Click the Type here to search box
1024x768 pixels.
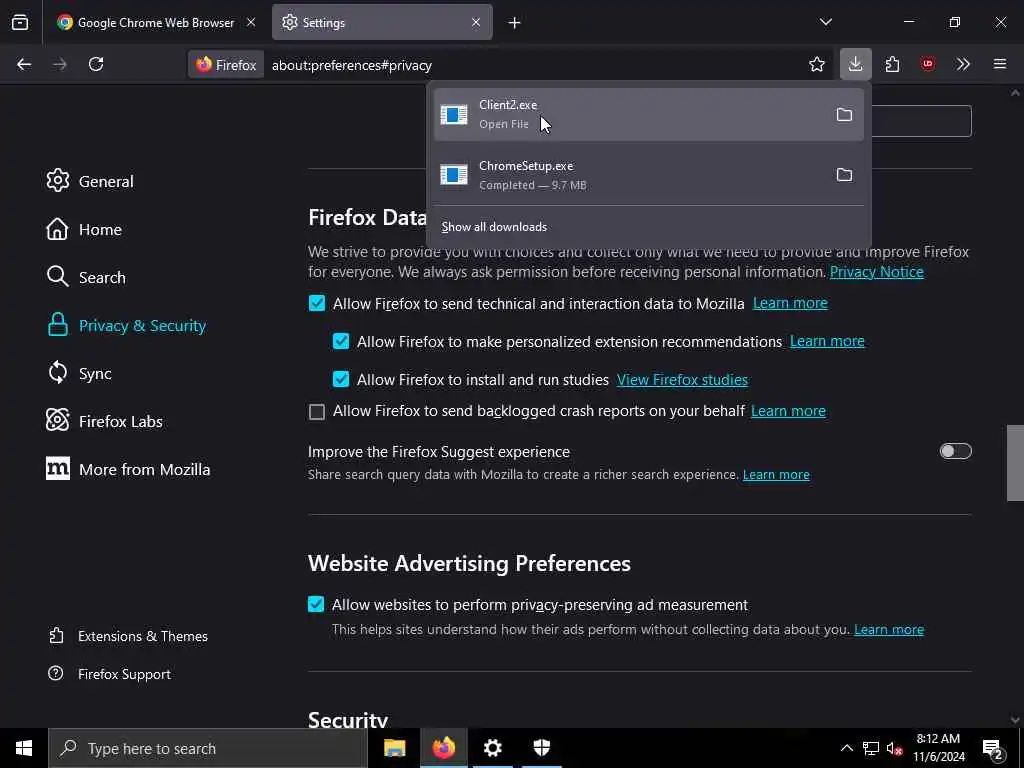[208, 748]
